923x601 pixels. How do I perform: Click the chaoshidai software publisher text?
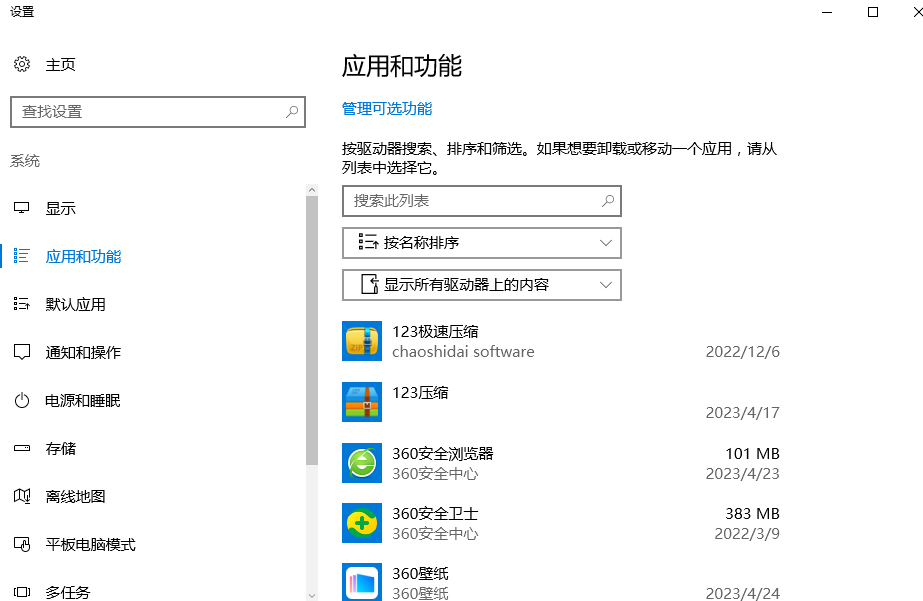(463, 352)
